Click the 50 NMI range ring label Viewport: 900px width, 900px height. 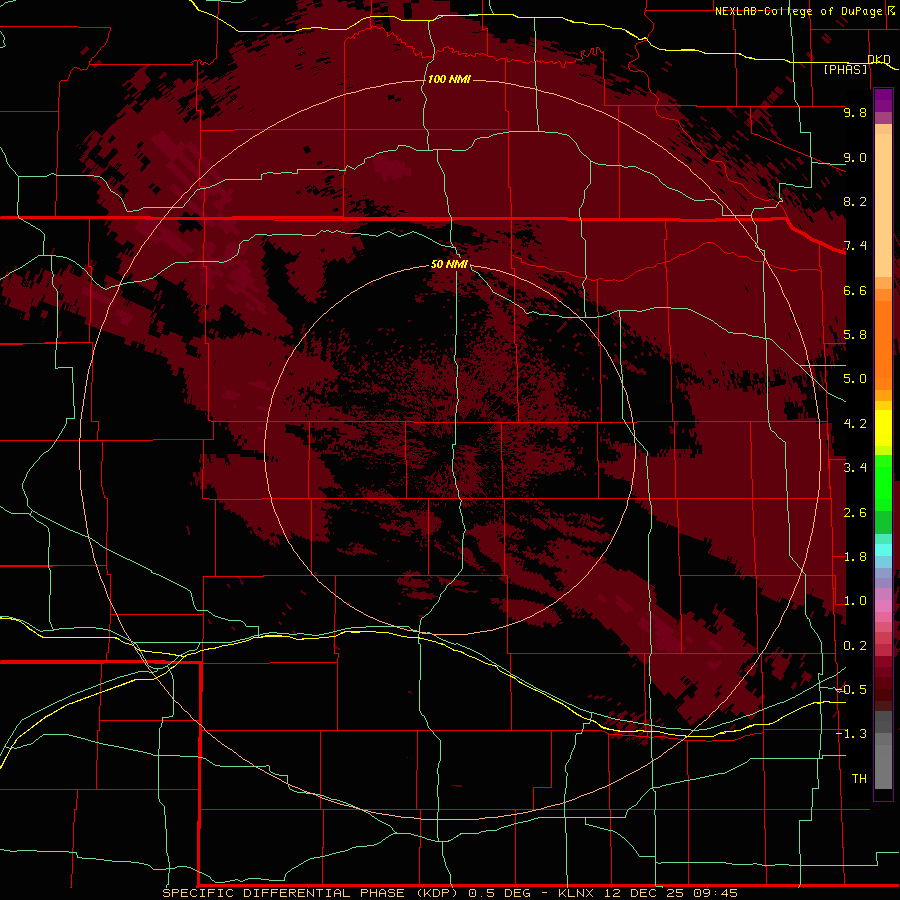click(x=449, y=264)
